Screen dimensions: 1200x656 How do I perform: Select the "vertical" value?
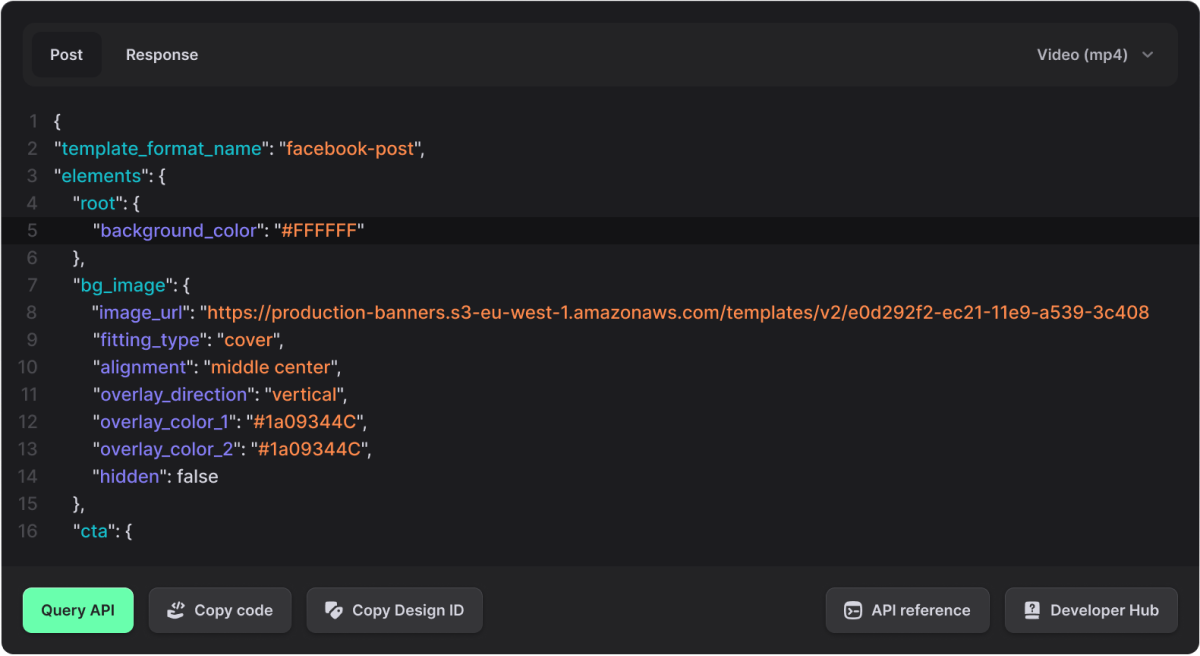click(x=304, y=395)
